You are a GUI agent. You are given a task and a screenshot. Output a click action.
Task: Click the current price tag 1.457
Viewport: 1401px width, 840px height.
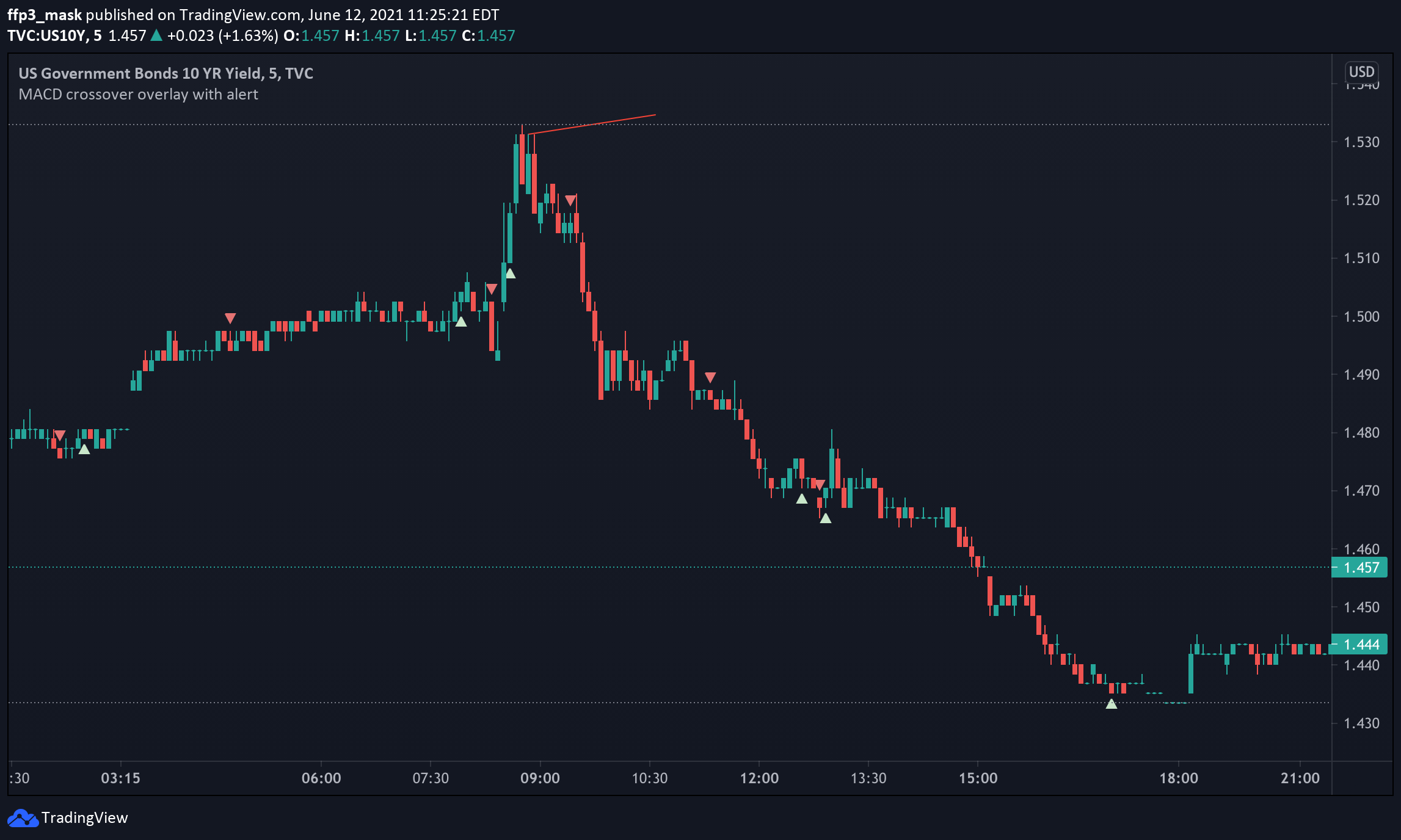pyautogui.click(x=1359, y=568)
